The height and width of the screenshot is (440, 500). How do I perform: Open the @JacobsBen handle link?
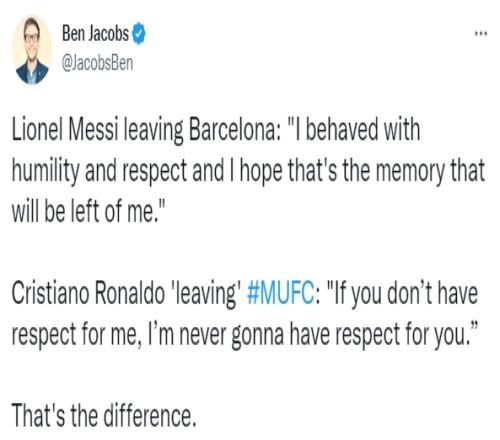(97, 63)
